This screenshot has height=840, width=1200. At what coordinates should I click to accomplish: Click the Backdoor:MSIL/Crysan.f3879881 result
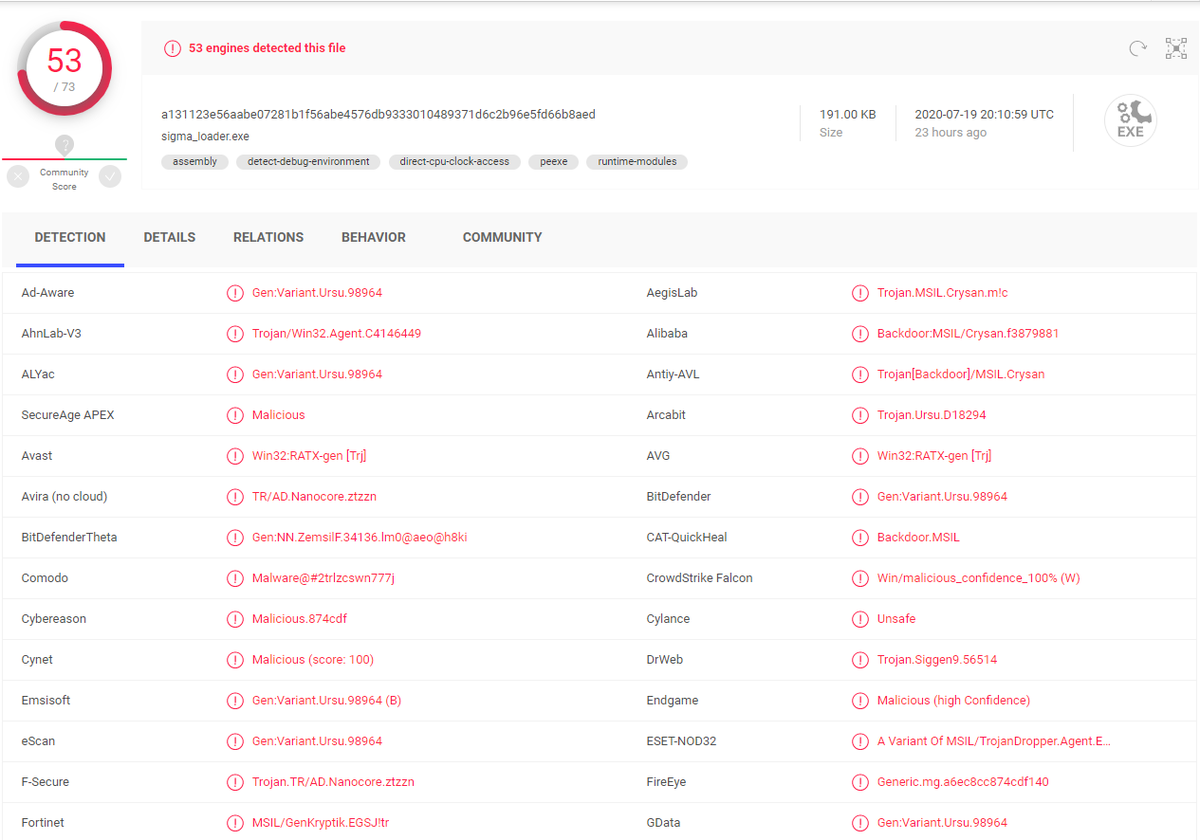tap(968, 334)
